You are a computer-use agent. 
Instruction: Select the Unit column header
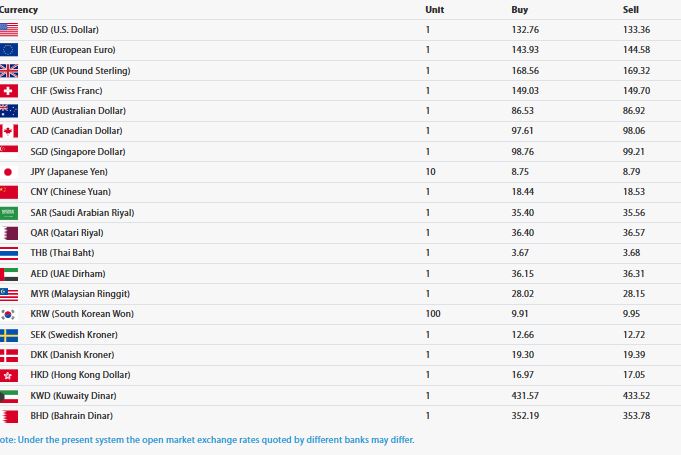coord(435,10)
